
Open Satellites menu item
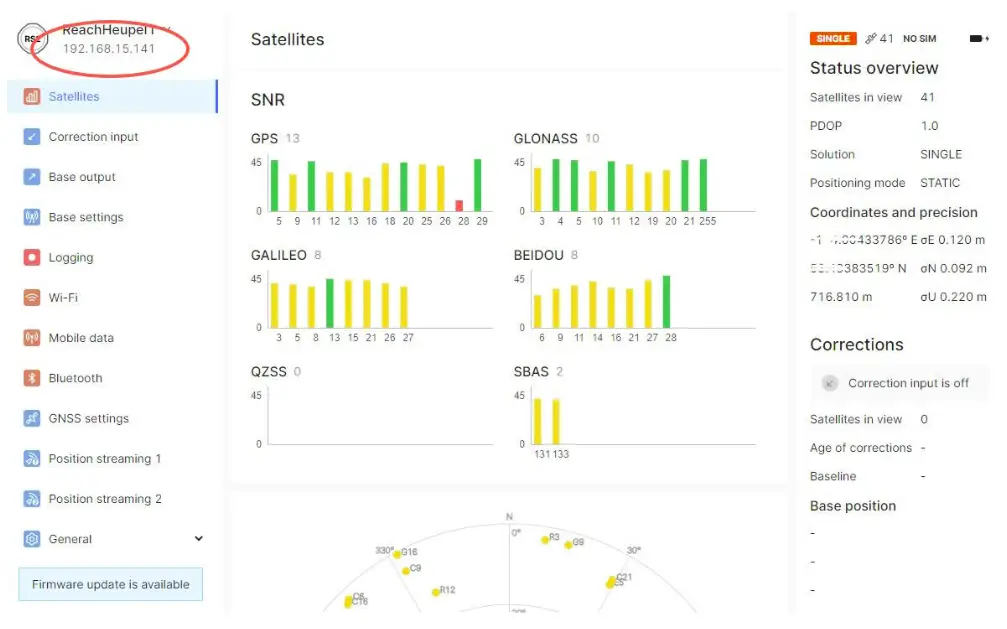tap(112, 96)
